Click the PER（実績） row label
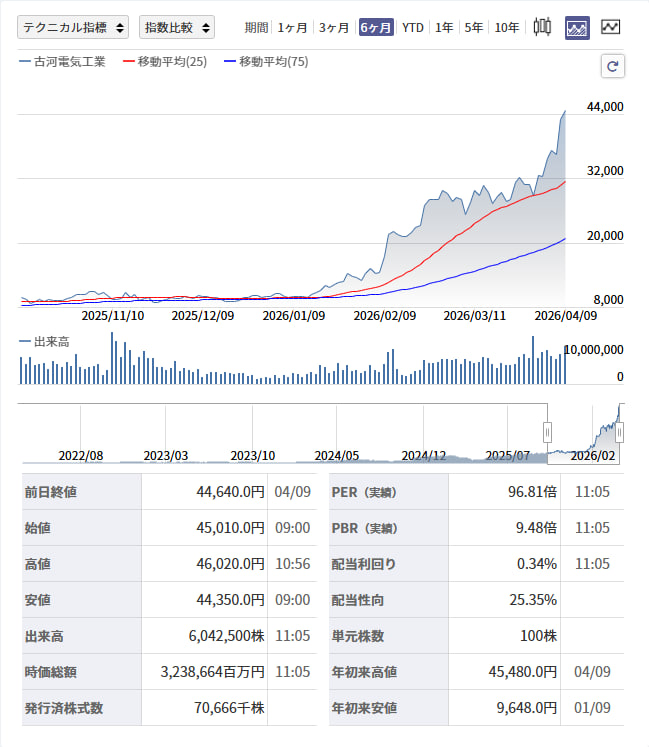Viewport: 649px width, 747px height. pyautogui.click(x=365, y=492)
